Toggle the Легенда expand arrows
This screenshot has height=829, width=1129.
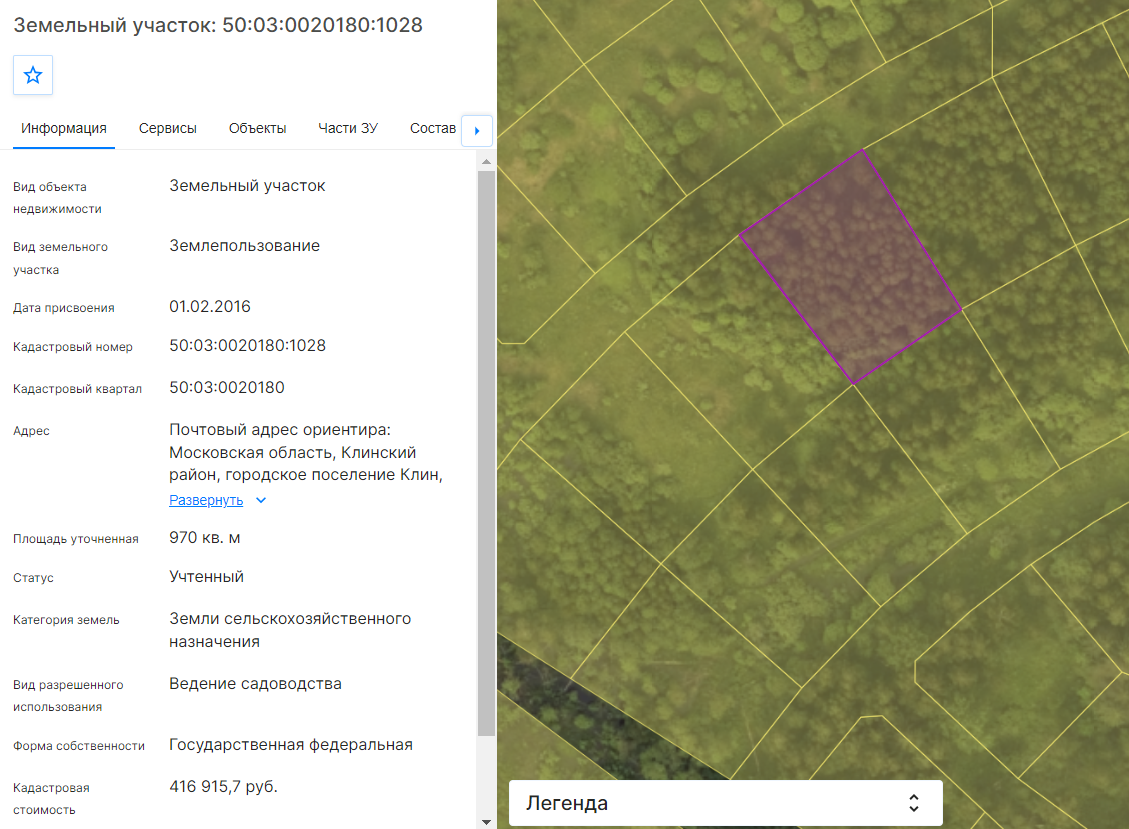[914, 803]
